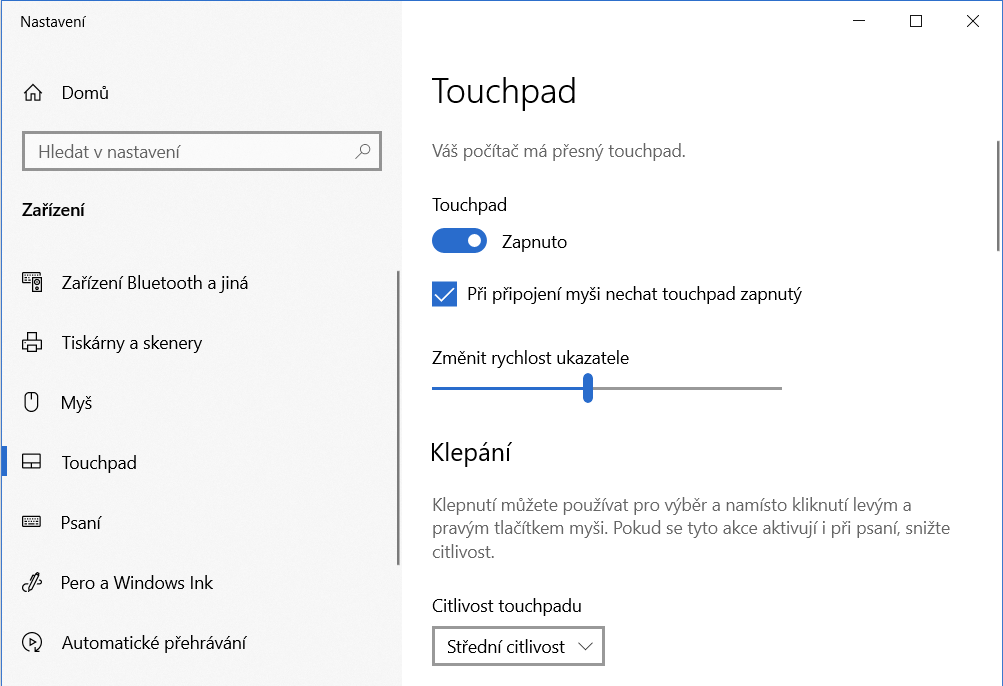Open Automatické přehrávání settings
The height and width of the screenshot is (686, 1003).
(x=200, y=642)
